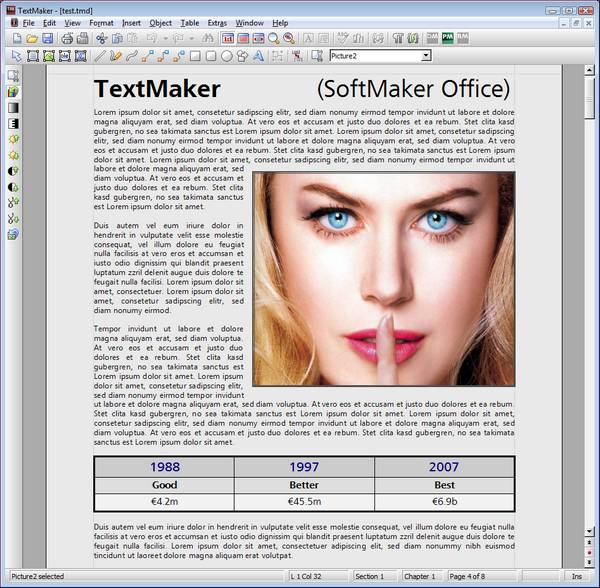Select the Ellipse shape tool
600x588 pixels.
[x=228, y=56]
